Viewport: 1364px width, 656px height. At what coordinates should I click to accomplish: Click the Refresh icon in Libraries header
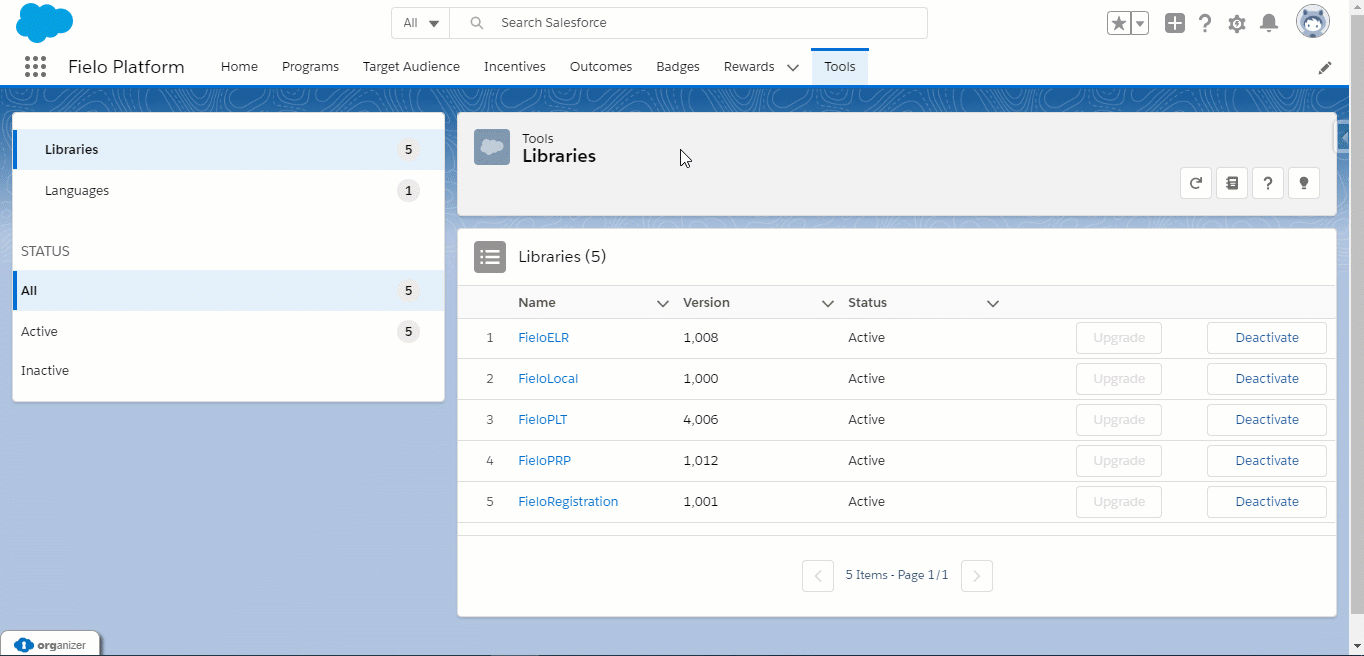pyautogui.click(x=1196, y=183)
